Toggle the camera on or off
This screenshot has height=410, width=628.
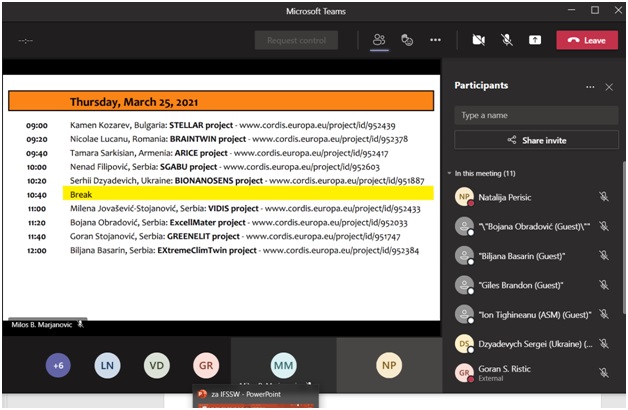[479, 40]
